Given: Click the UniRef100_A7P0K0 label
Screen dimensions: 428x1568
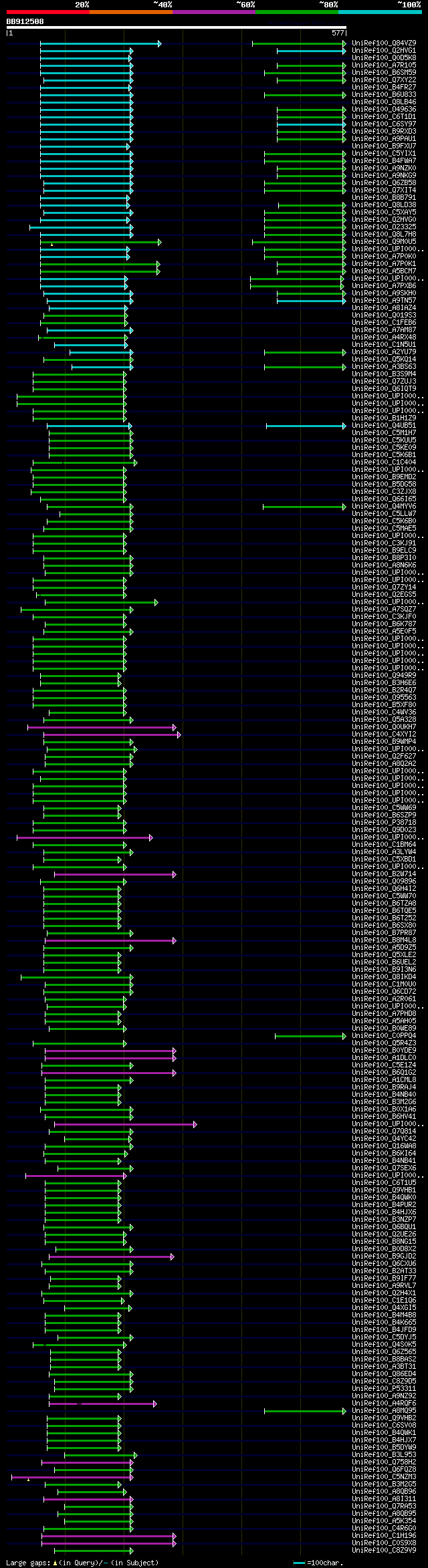Looking at the screenshot, I should [384, 257].
